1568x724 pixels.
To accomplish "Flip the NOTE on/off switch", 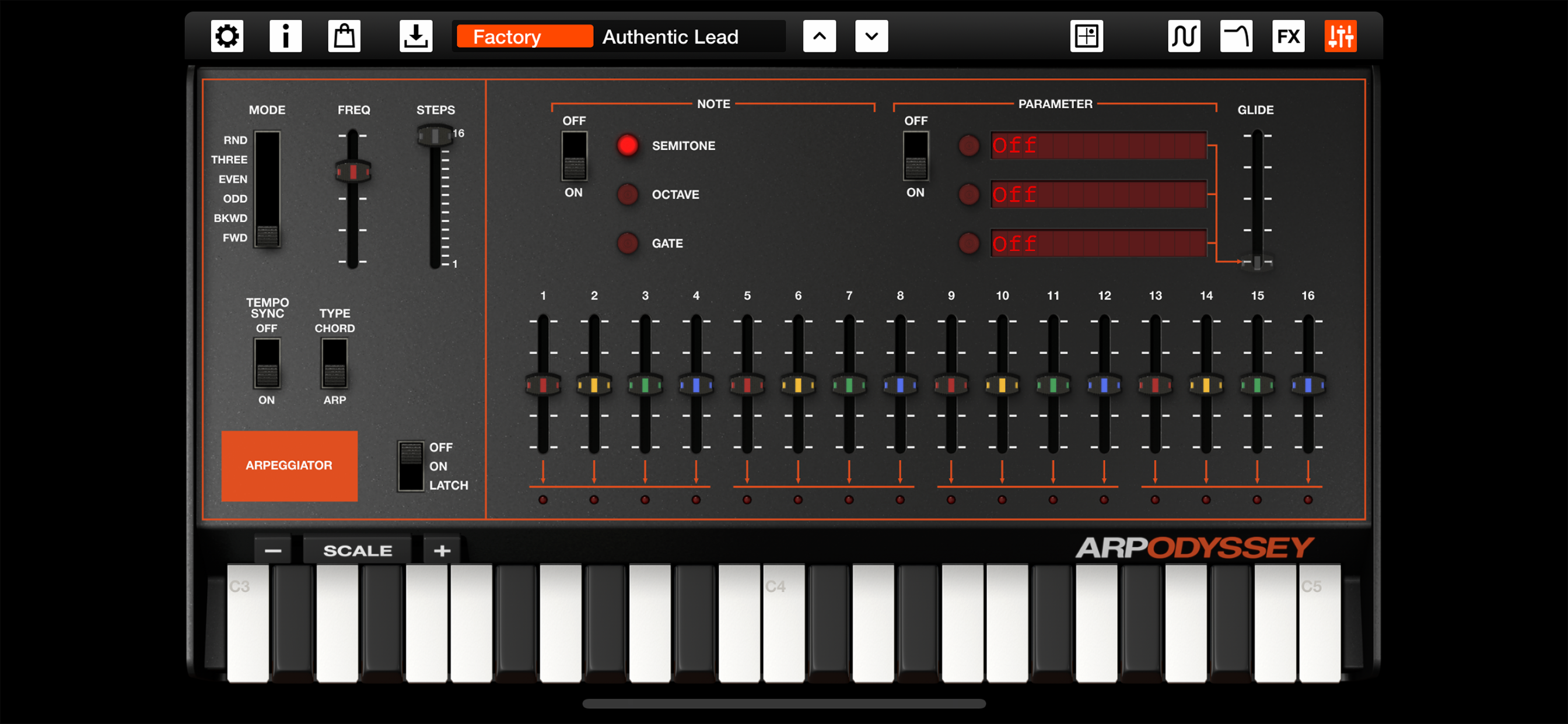I will click(x=574, y=156).
